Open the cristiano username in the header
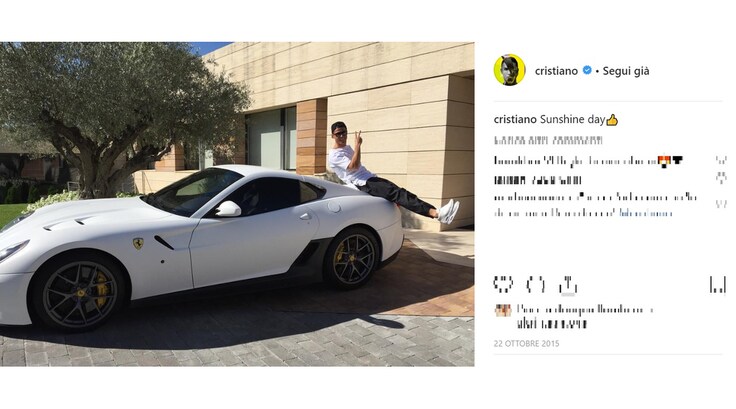Viewport: 736px width, 409px height. 556,71
